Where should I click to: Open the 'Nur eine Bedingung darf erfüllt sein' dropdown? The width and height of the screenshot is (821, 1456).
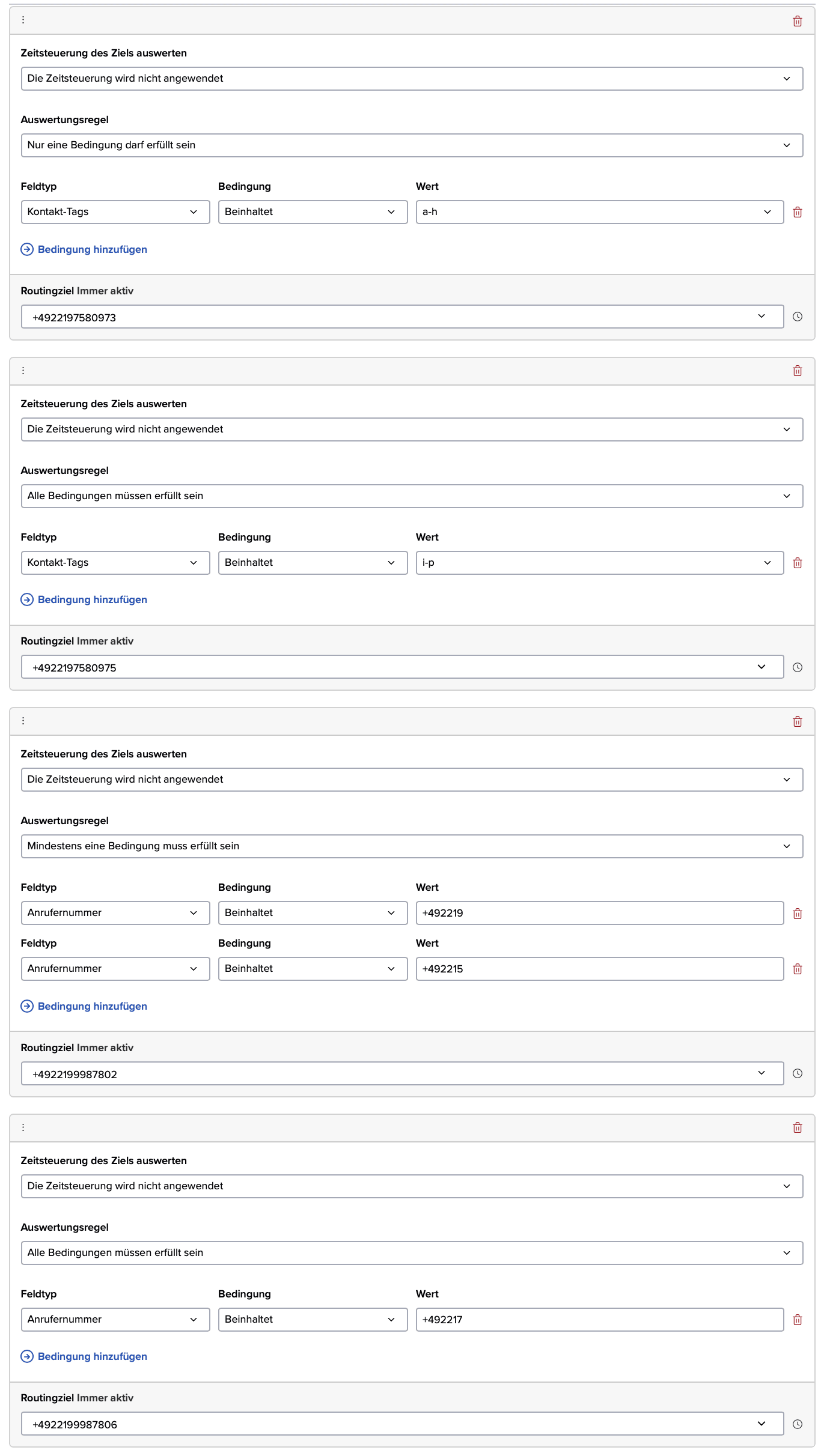412,145
